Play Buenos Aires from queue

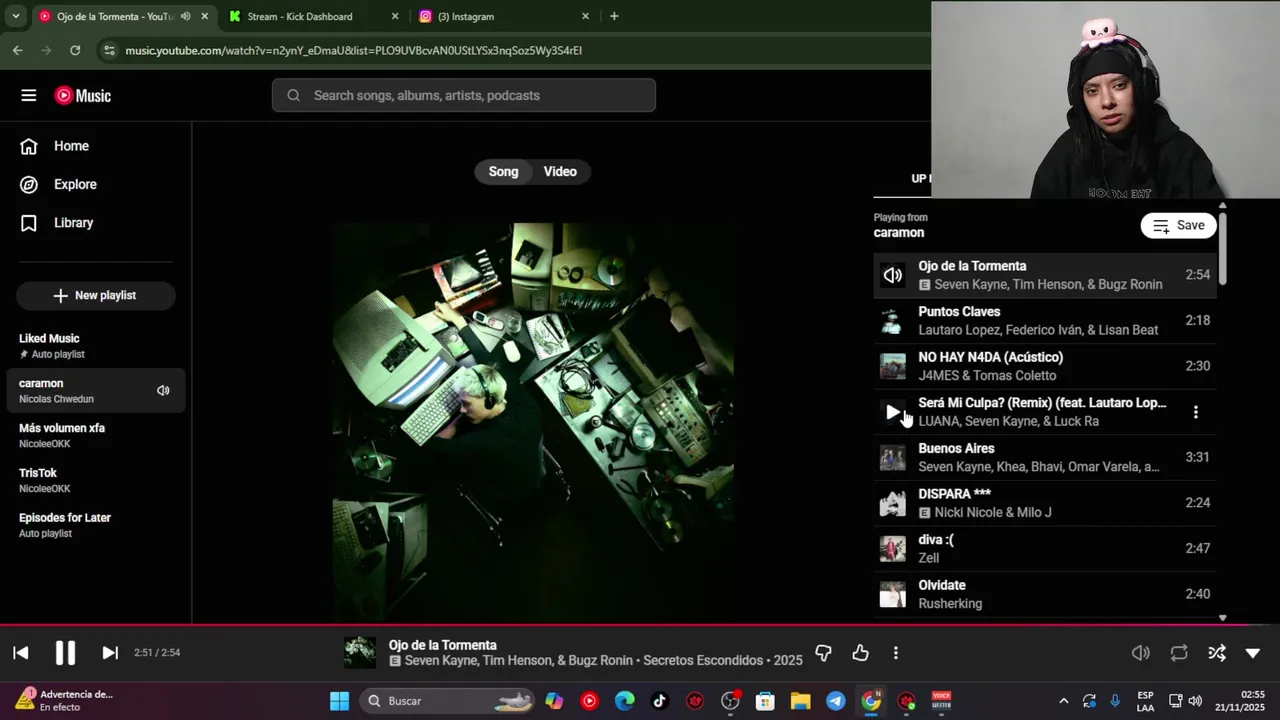(x=1045, y=457)
